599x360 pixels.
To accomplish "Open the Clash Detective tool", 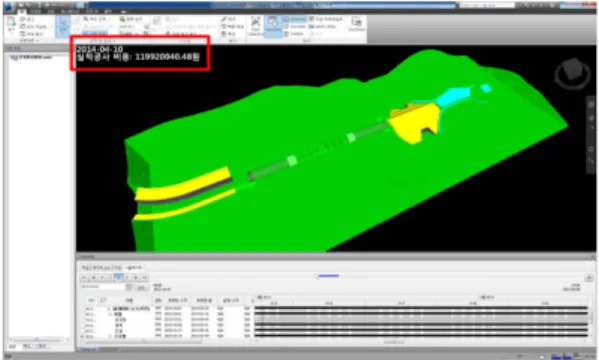I will pyautogui.click(x=256, y=26).
